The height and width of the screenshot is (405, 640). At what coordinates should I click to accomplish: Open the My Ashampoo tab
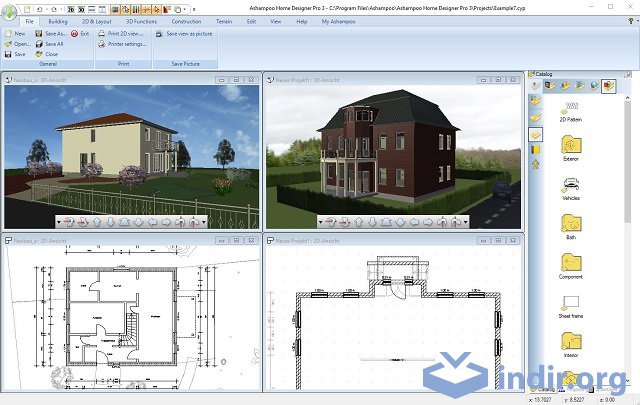coord(338,21)
